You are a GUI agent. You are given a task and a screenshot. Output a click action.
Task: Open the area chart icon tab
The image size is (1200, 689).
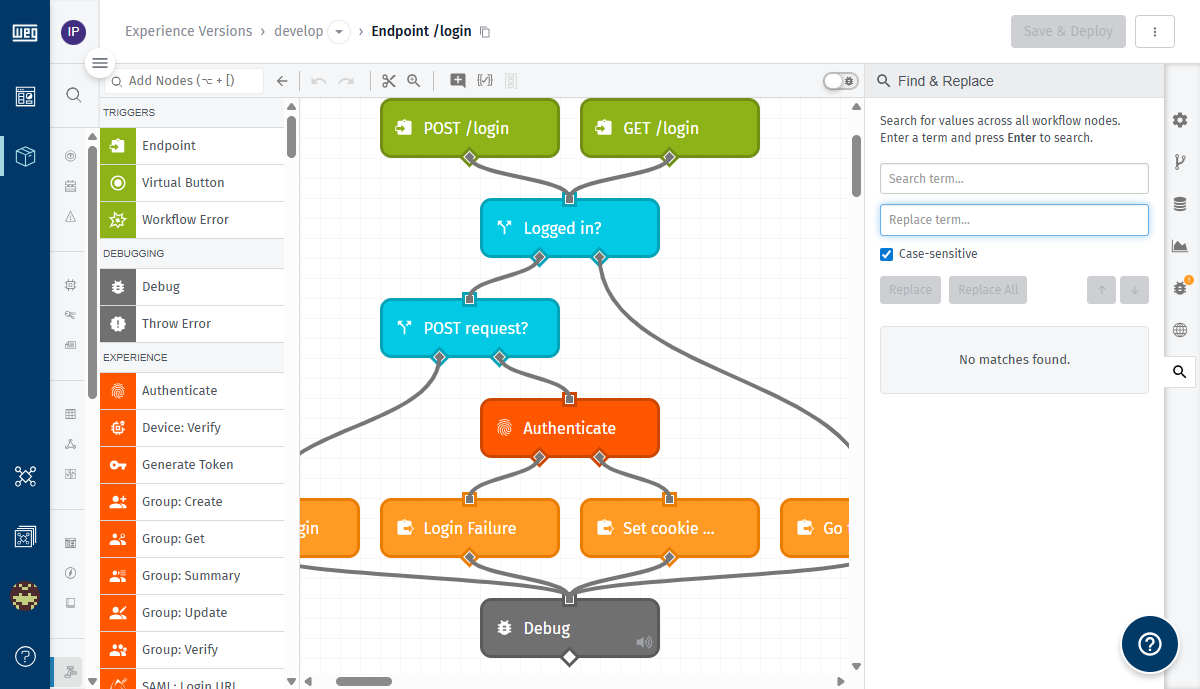(1180, 246)
